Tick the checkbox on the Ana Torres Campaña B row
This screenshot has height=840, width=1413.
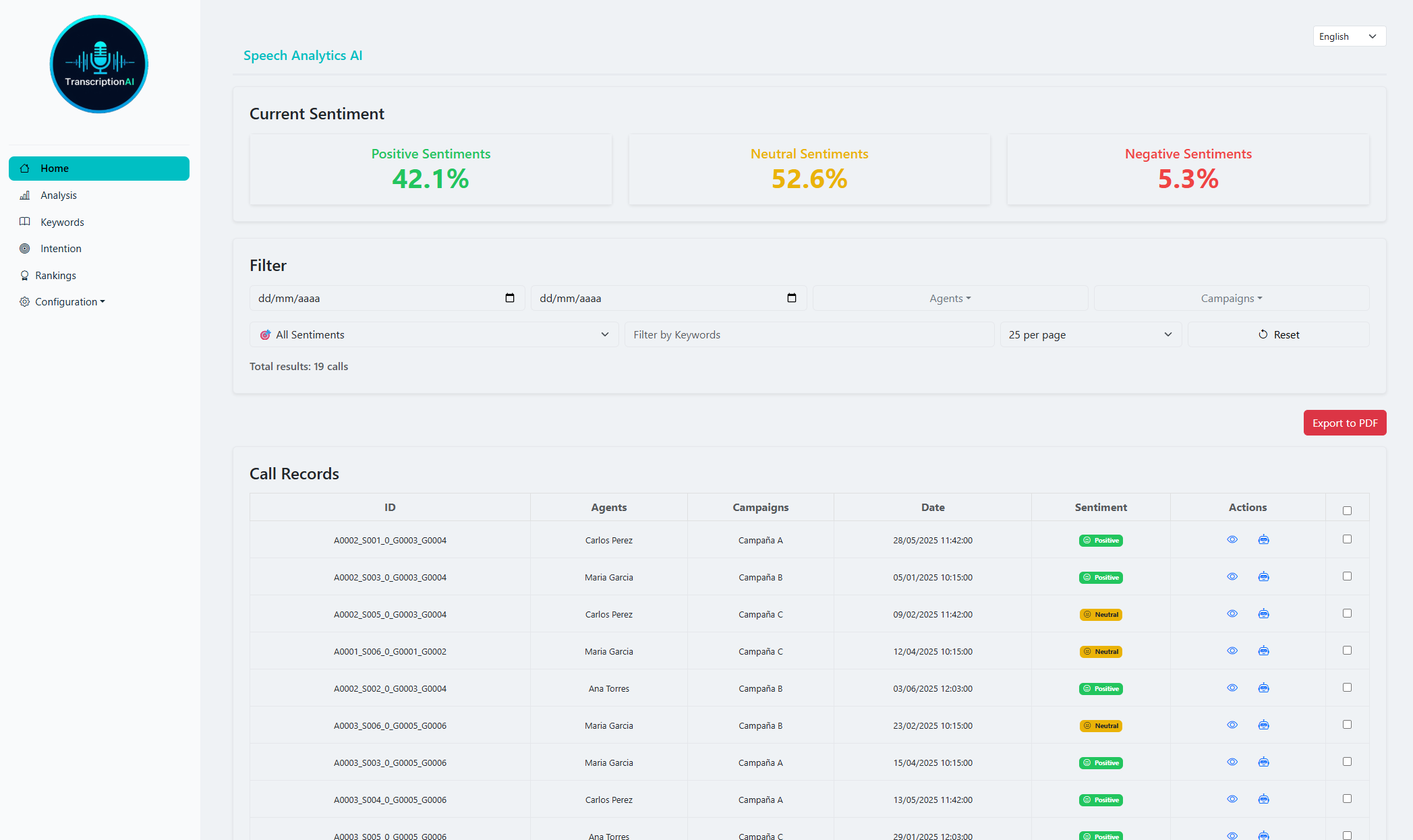[x=1347, y=687]
